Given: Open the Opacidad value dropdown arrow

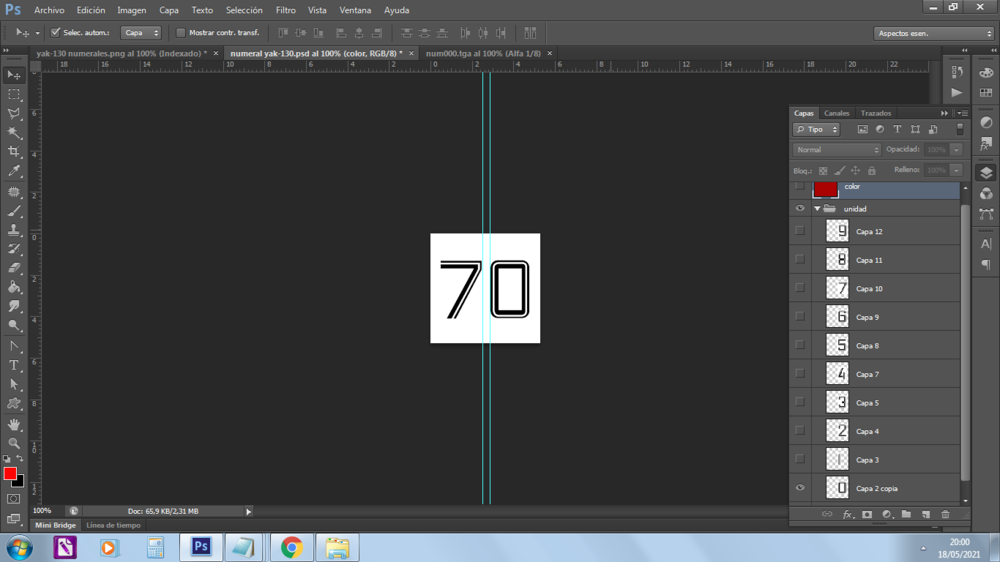Looking at the screenshot, I should [x=956, y=149].
